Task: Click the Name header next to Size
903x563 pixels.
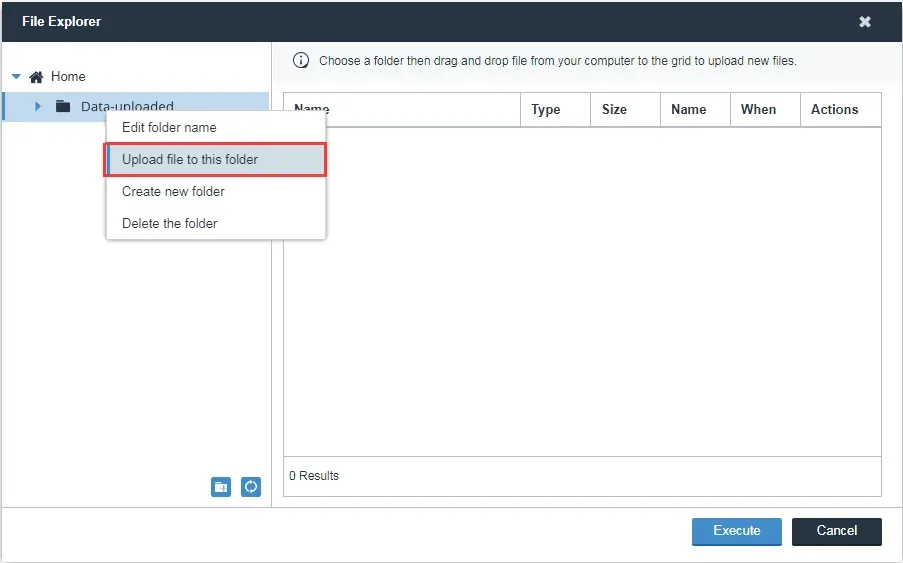Action: pos(695,109)
